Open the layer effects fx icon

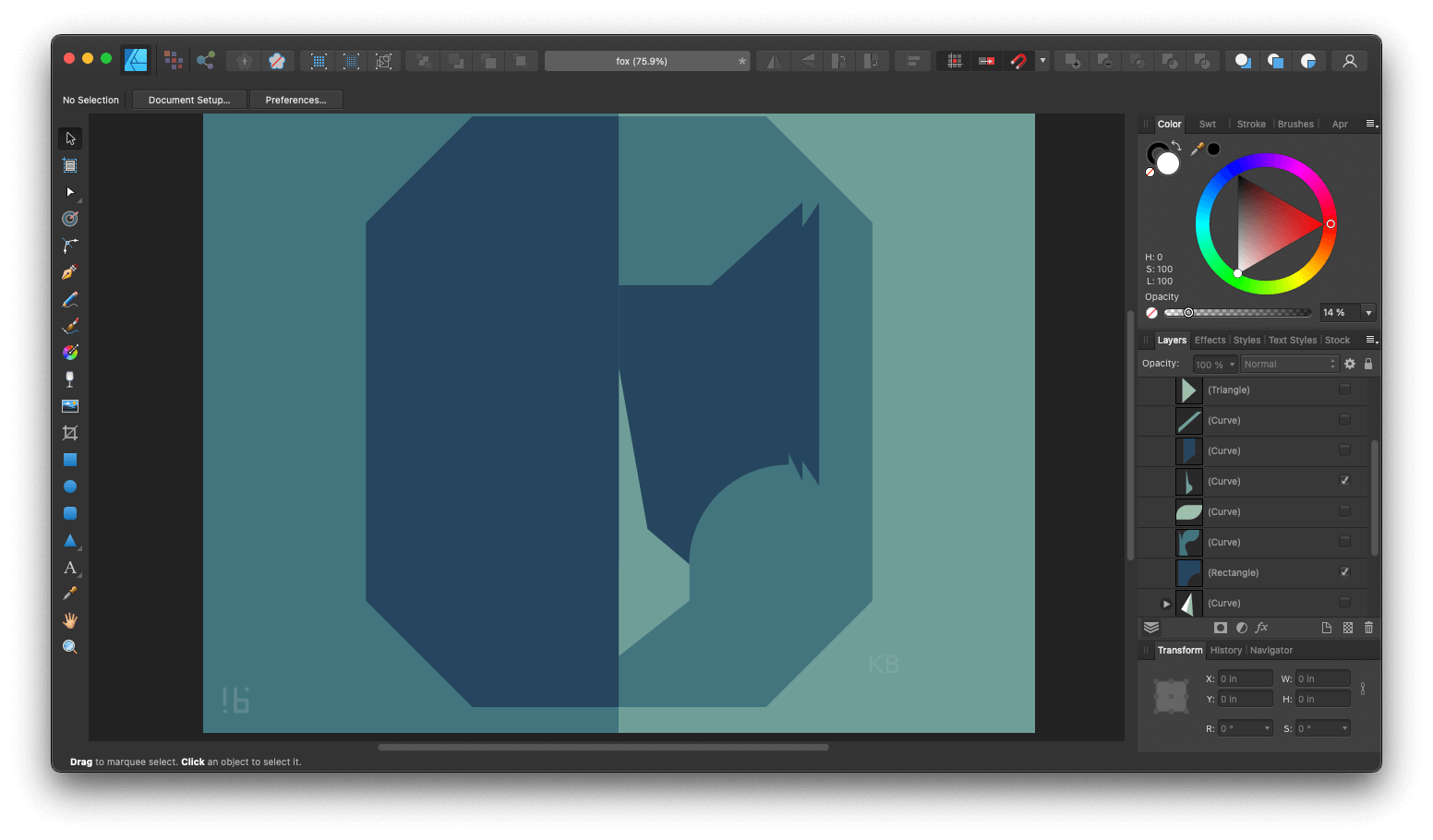point(1261,627)
